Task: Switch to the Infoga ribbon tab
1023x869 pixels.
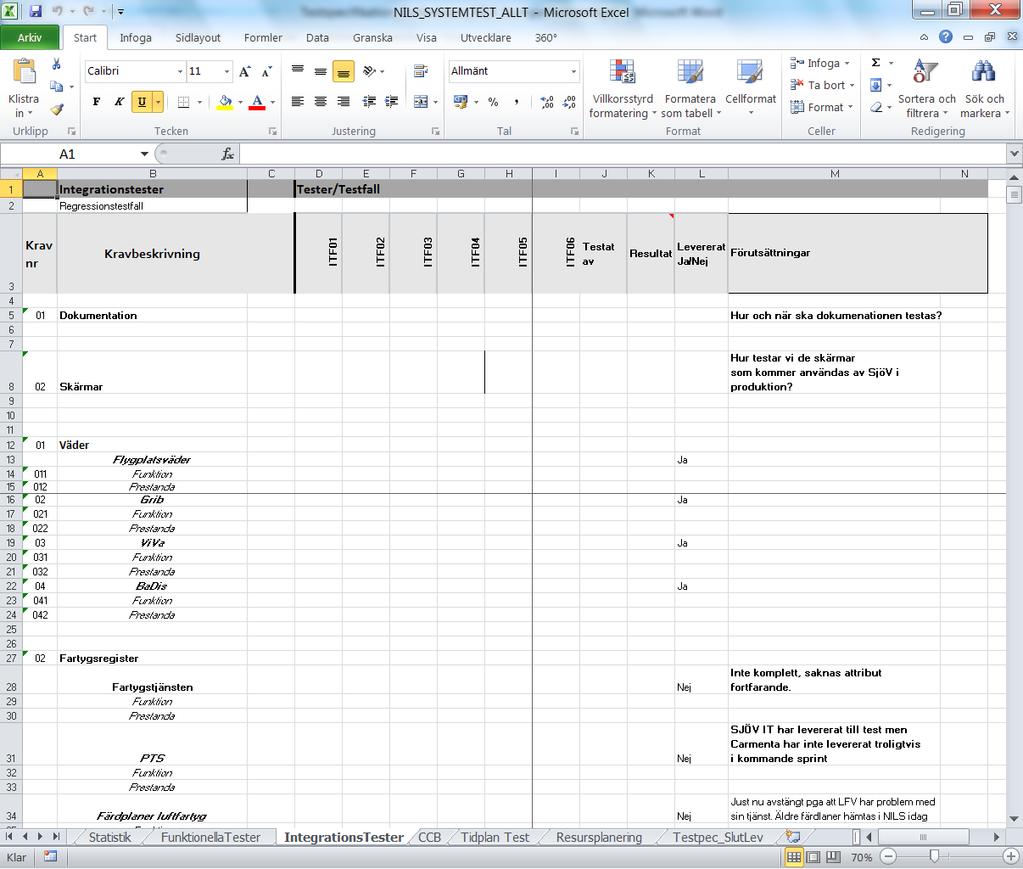Action: click(136, 38)
